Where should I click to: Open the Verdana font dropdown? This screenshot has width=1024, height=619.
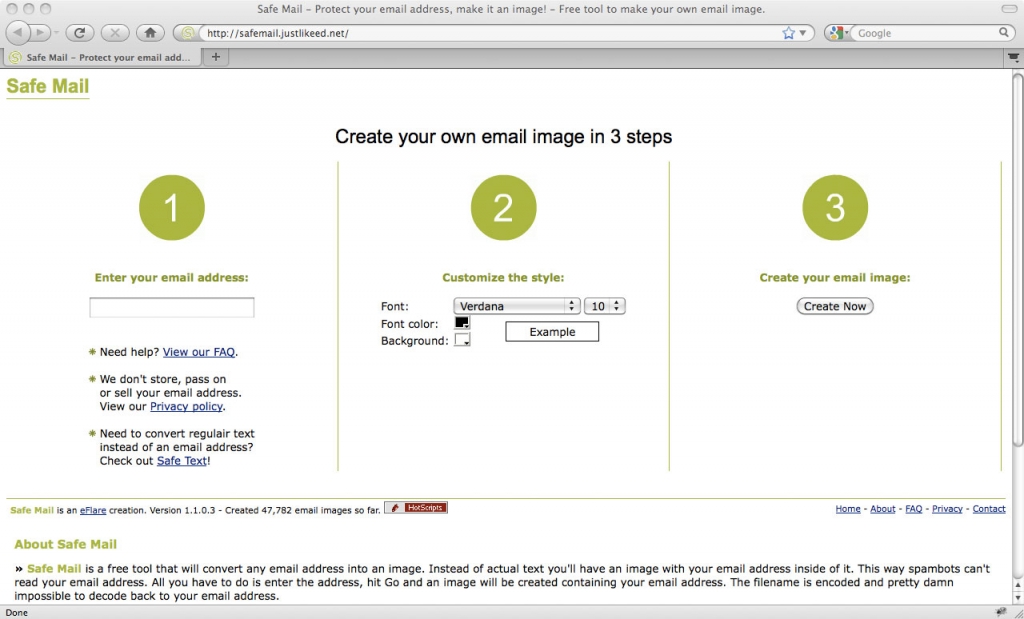[517, 306]
